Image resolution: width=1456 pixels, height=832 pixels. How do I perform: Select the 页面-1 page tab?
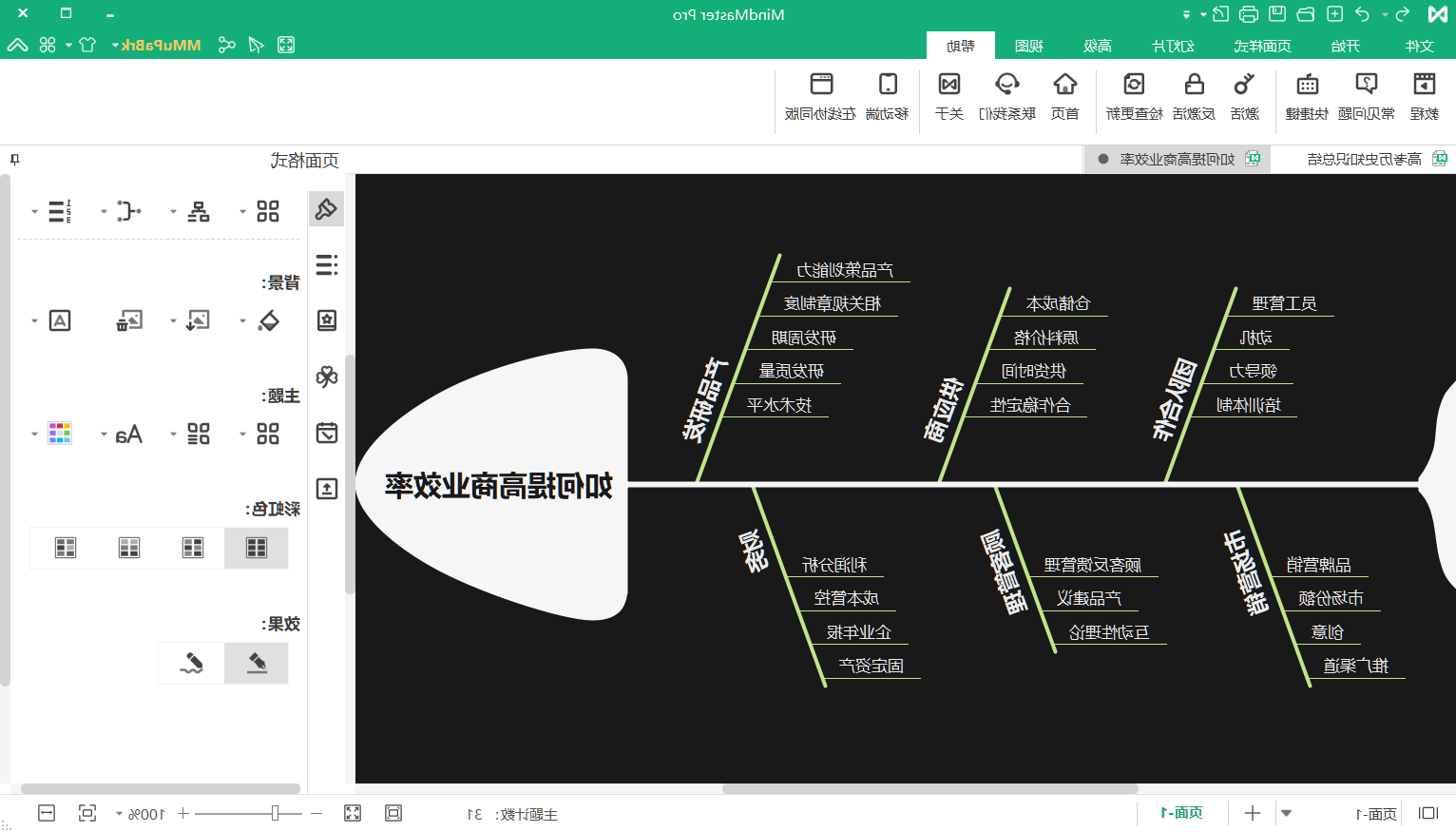(x=1182, y=813)
